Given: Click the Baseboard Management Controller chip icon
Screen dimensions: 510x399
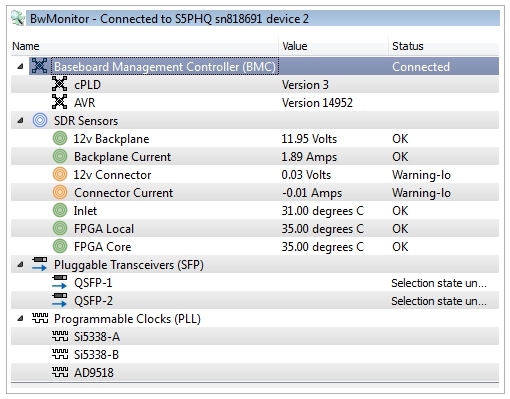Looking at the screenshot, I should (39, 66).
